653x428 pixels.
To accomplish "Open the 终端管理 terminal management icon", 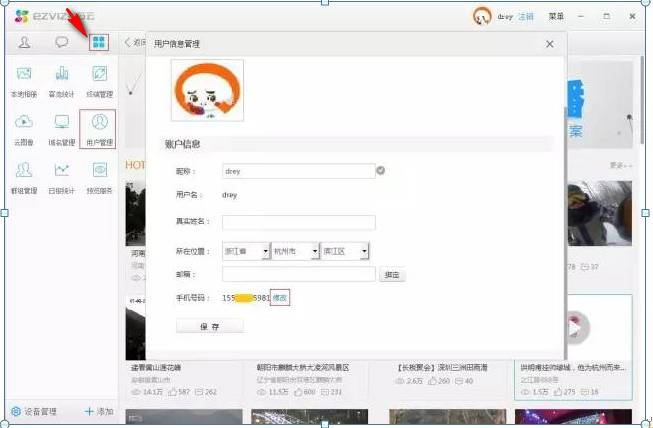I will (x=99, y=76).
